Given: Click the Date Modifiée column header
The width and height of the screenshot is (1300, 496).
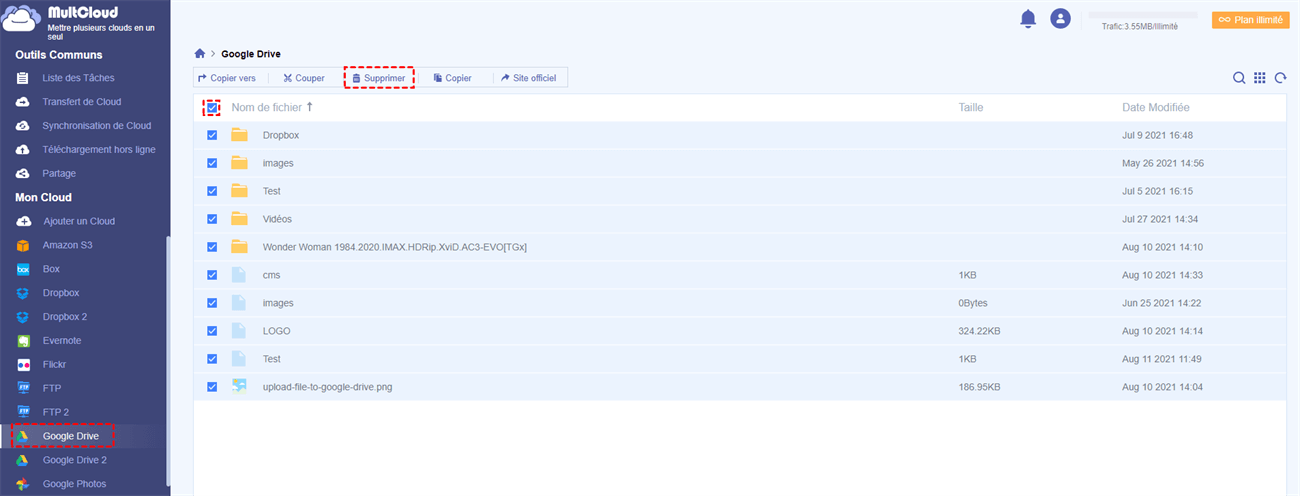Looking at the screenshot, I should tap(1156, 107).
